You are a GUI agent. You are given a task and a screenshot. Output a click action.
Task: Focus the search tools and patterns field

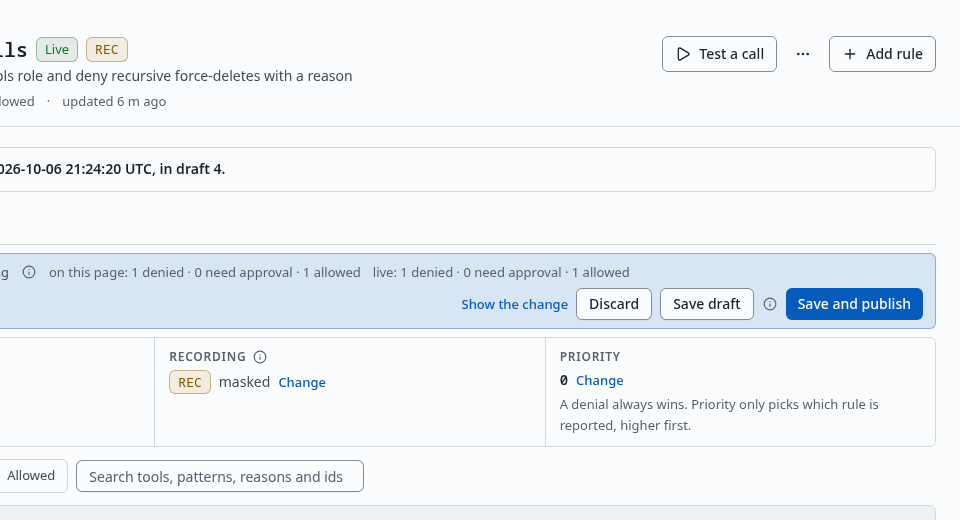click(220, 476)
